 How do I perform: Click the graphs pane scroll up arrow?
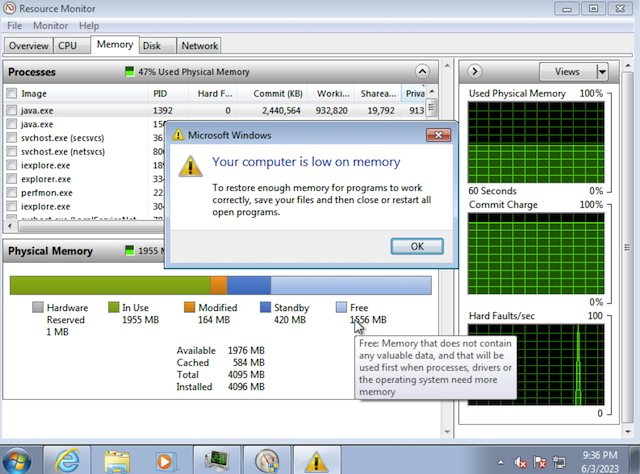pos(628,65)
